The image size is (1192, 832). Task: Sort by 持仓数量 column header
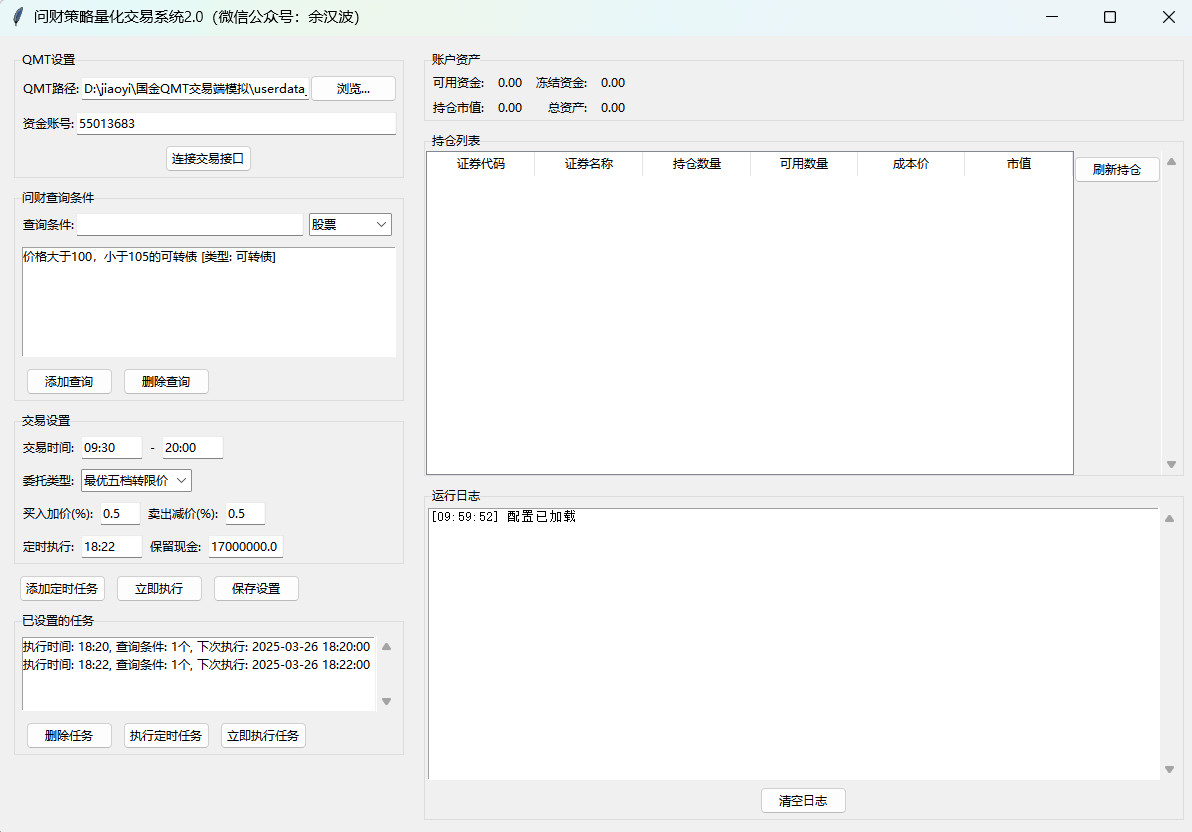coord(697,164)
